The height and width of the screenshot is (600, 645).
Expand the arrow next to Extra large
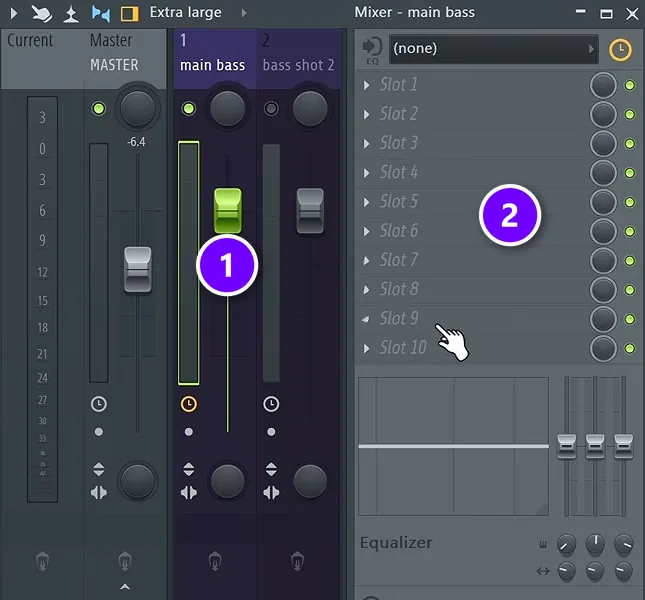(244, 13)
